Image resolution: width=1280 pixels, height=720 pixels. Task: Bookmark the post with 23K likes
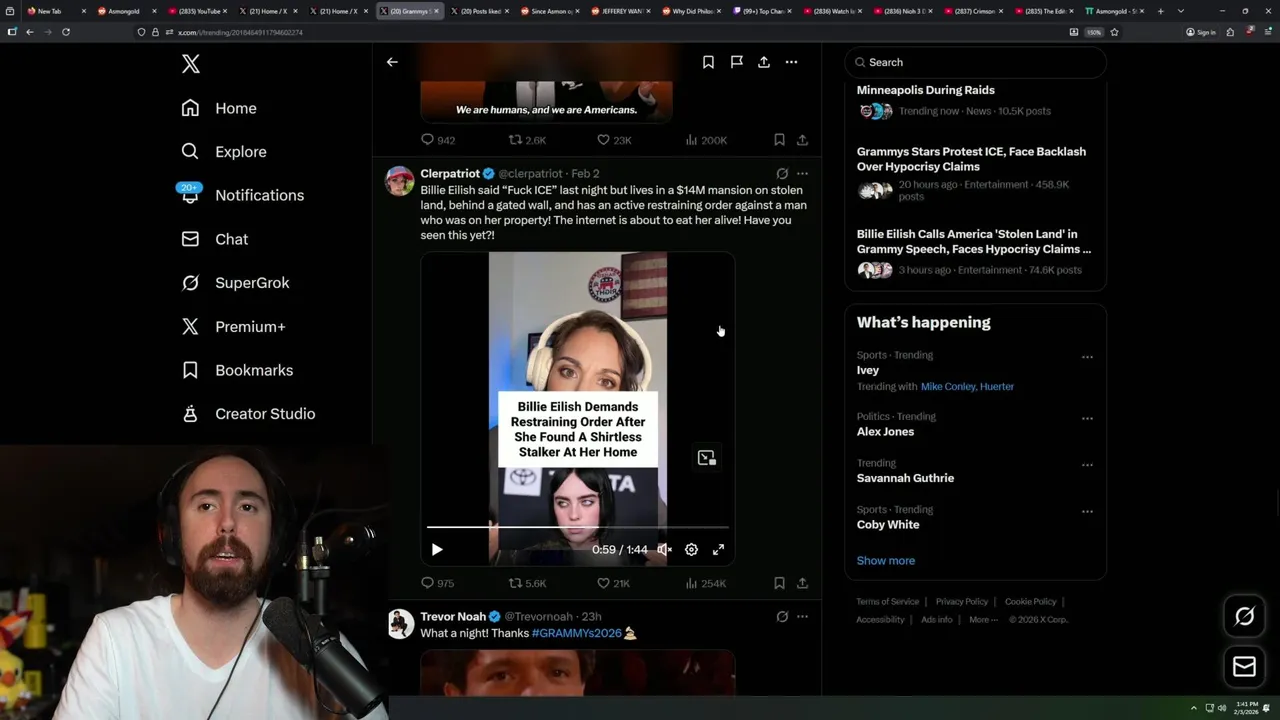click(x=779, y=140)
